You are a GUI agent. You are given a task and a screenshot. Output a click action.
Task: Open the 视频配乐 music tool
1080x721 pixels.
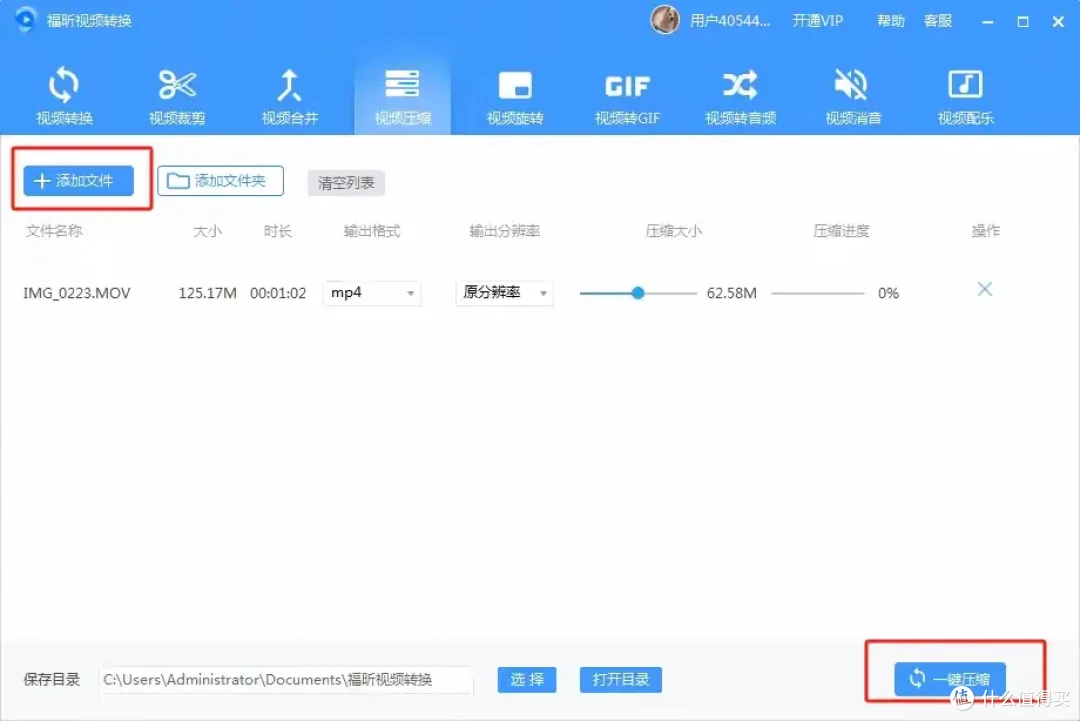[965, 96]
